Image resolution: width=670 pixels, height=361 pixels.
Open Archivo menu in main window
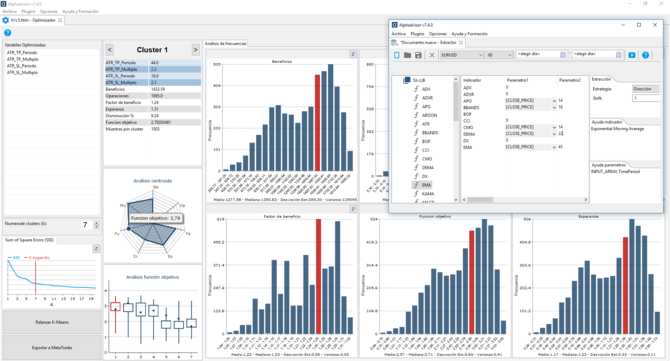pos(9,12)
